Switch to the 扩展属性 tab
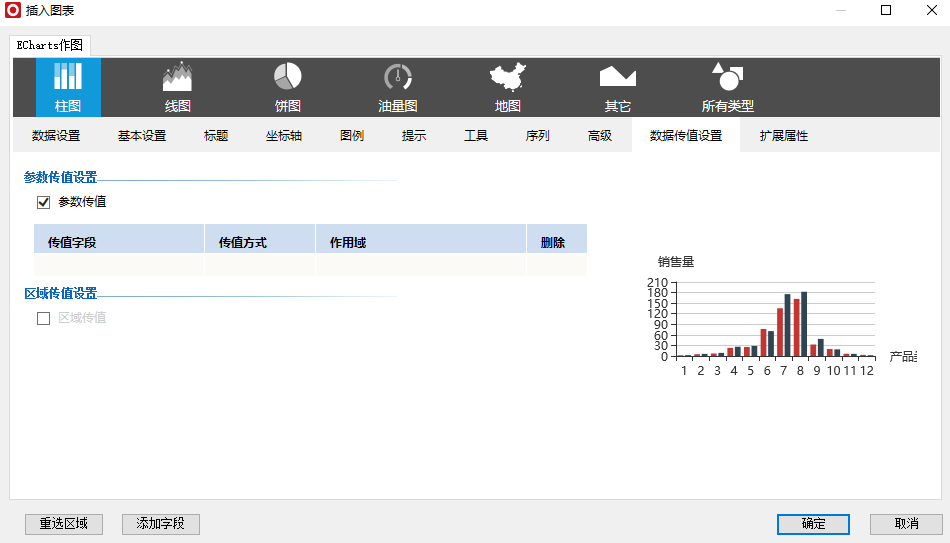 783,135
